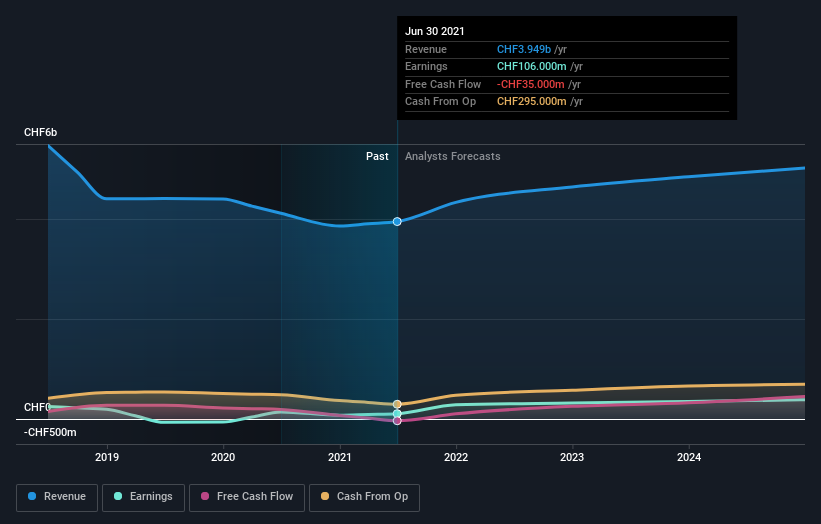Select the 2022 x-axis label
The image size is (821, 524).
456,457
